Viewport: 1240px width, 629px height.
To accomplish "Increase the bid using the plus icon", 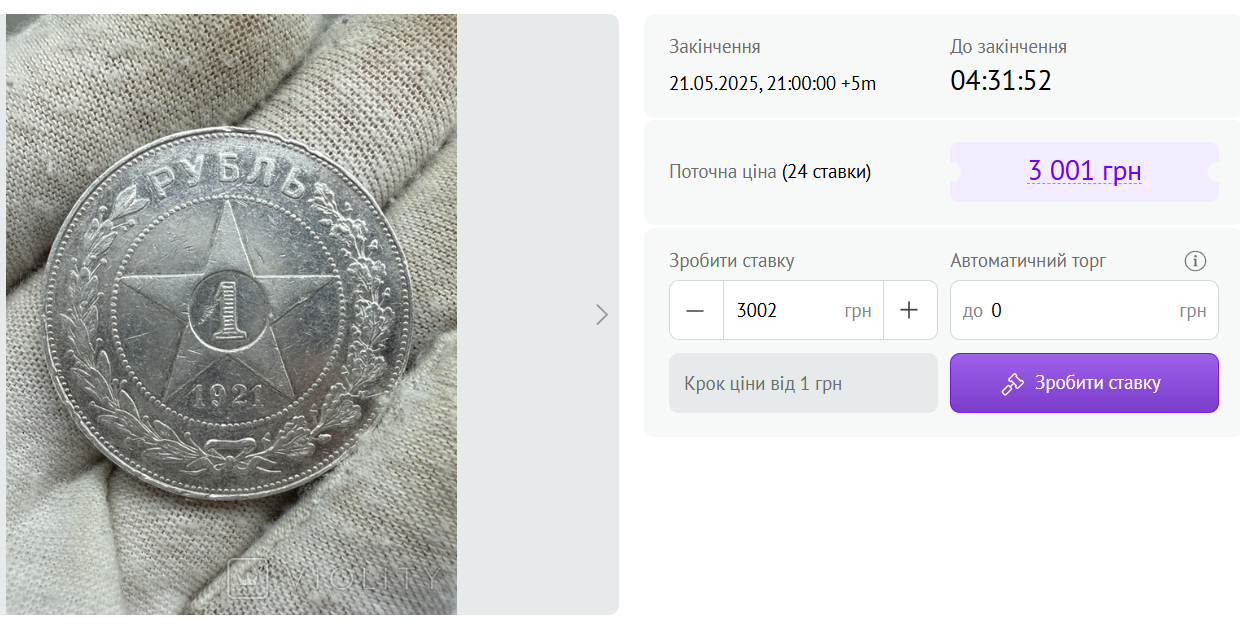I will (910, 310).
